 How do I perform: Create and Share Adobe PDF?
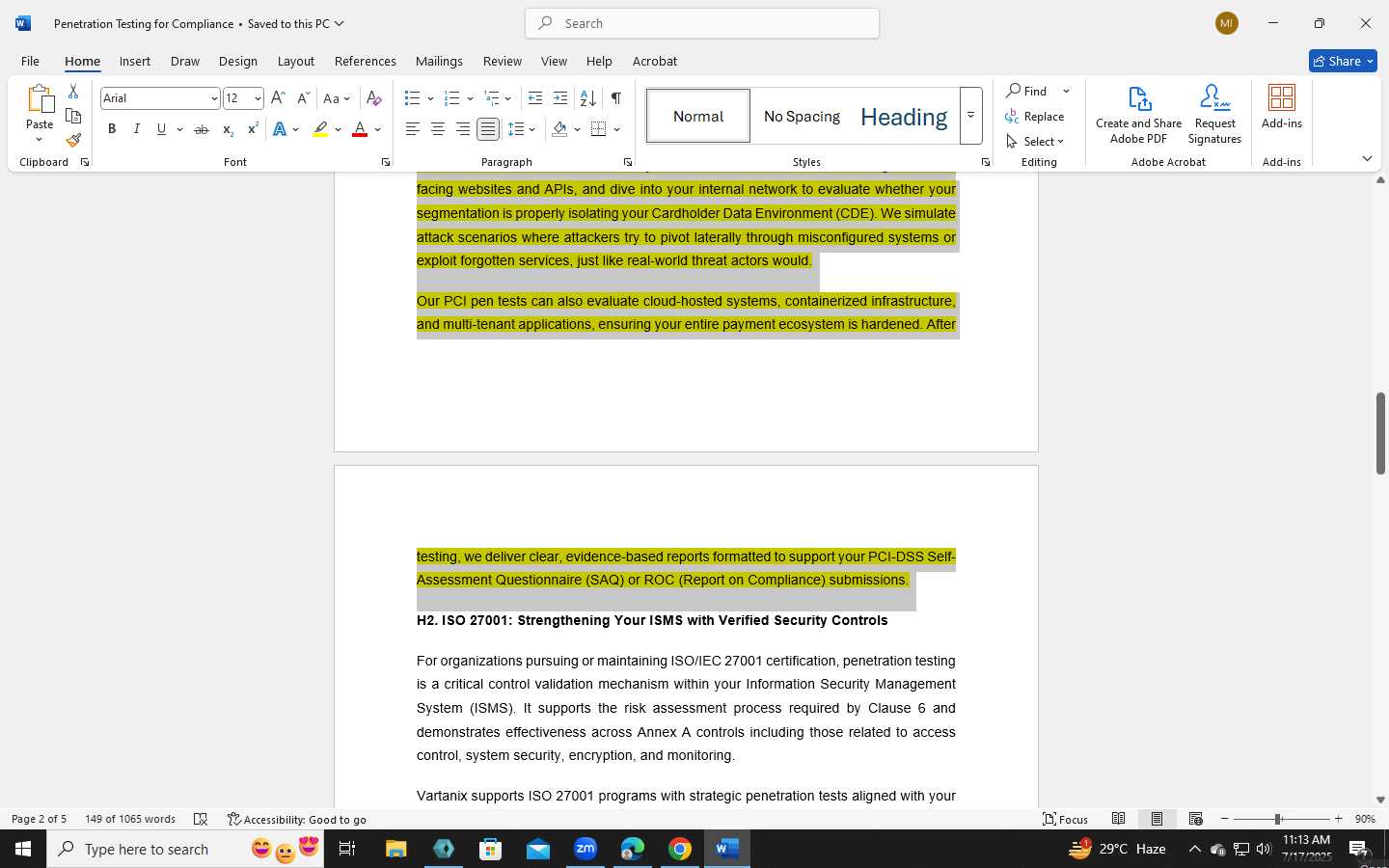click(1139, 115)
